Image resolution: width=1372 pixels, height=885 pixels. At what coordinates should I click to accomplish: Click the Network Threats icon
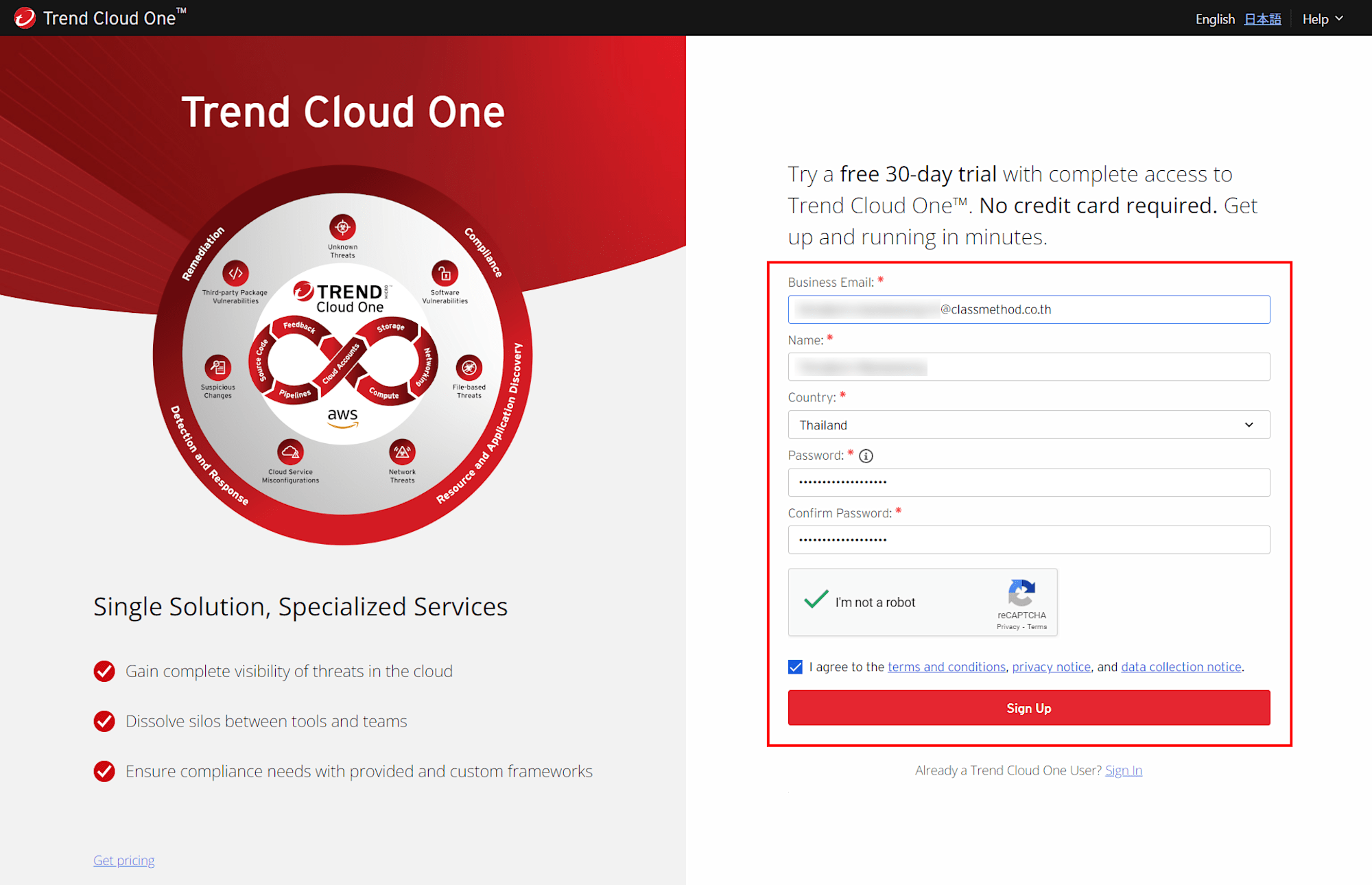click(x=402, y=452)
